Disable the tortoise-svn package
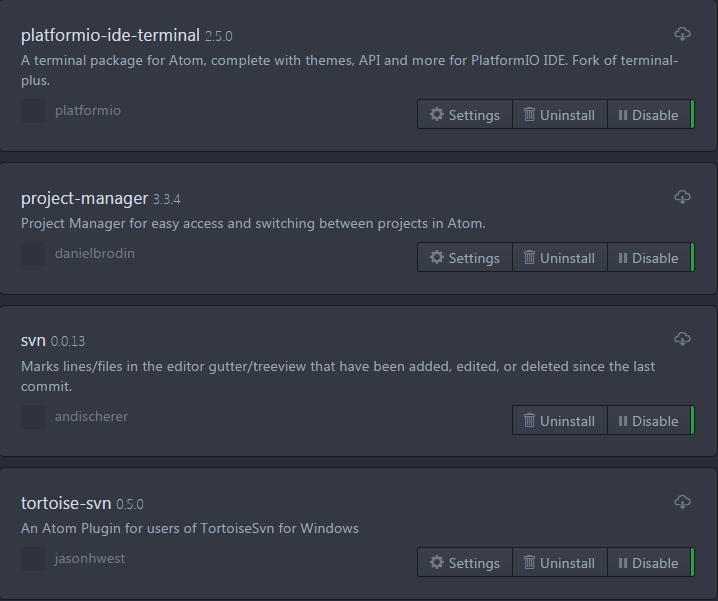 coord(648,563)
